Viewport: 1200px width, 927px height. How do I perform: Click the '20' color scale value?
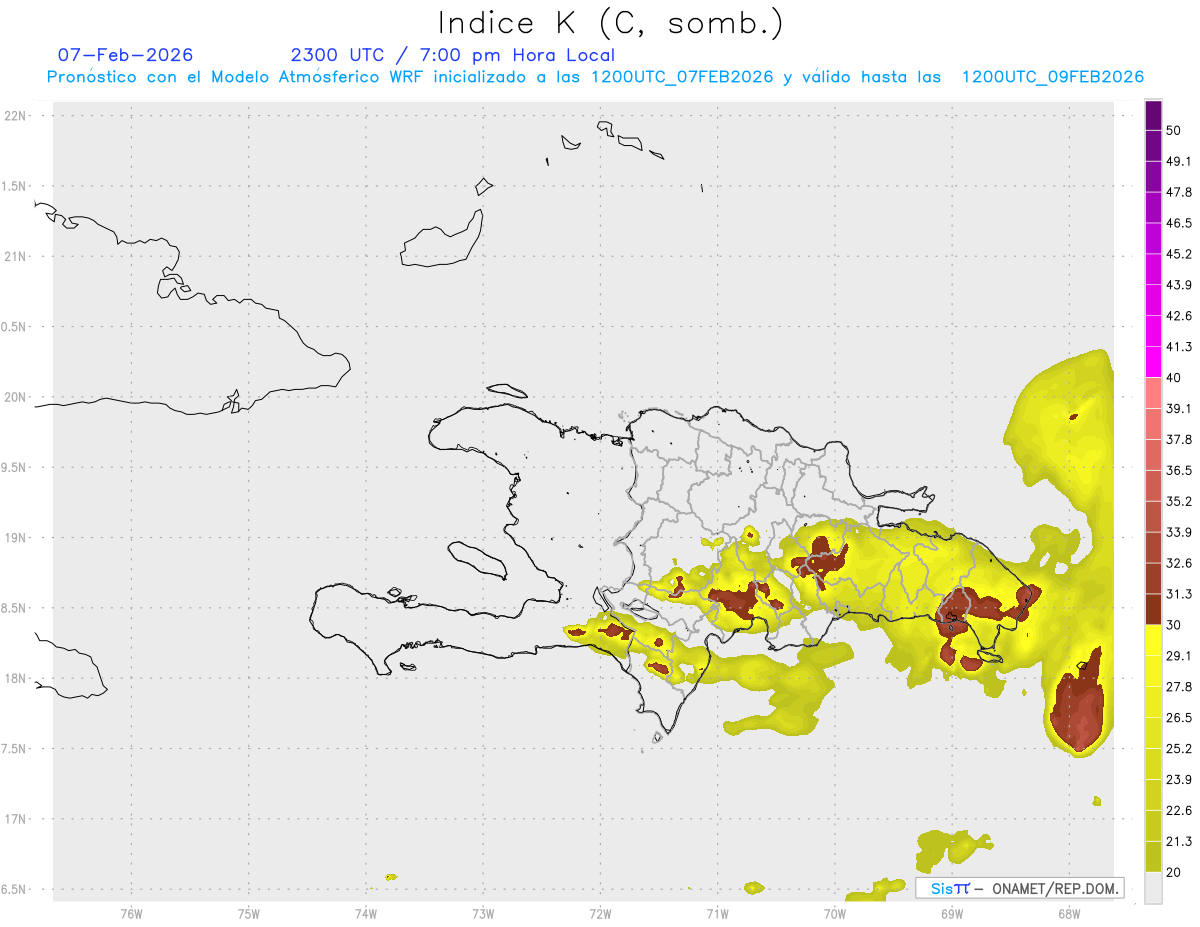(1173, 872)
